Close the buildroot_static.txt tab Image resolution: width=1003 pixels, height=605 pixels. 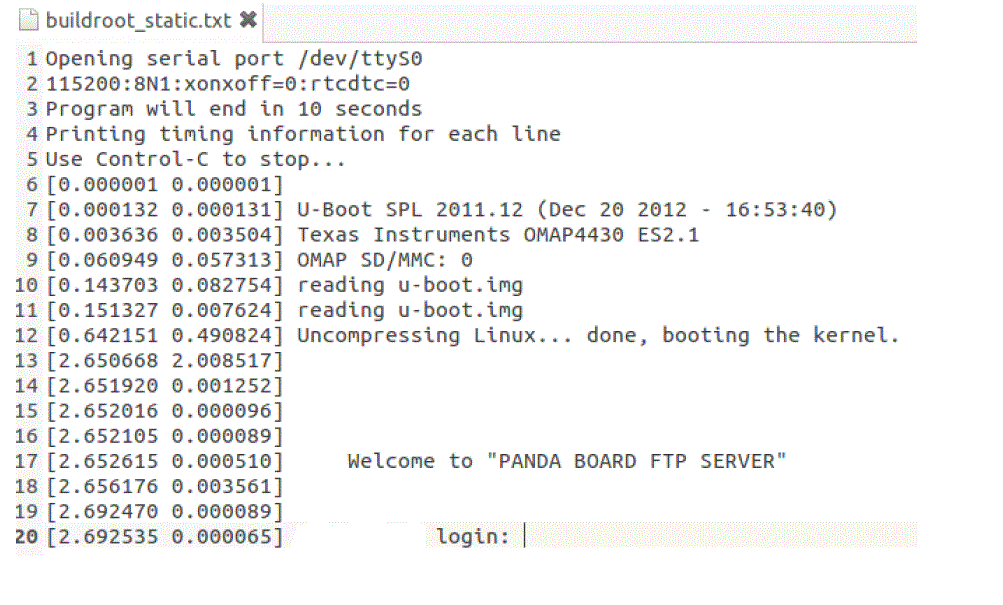249,19
